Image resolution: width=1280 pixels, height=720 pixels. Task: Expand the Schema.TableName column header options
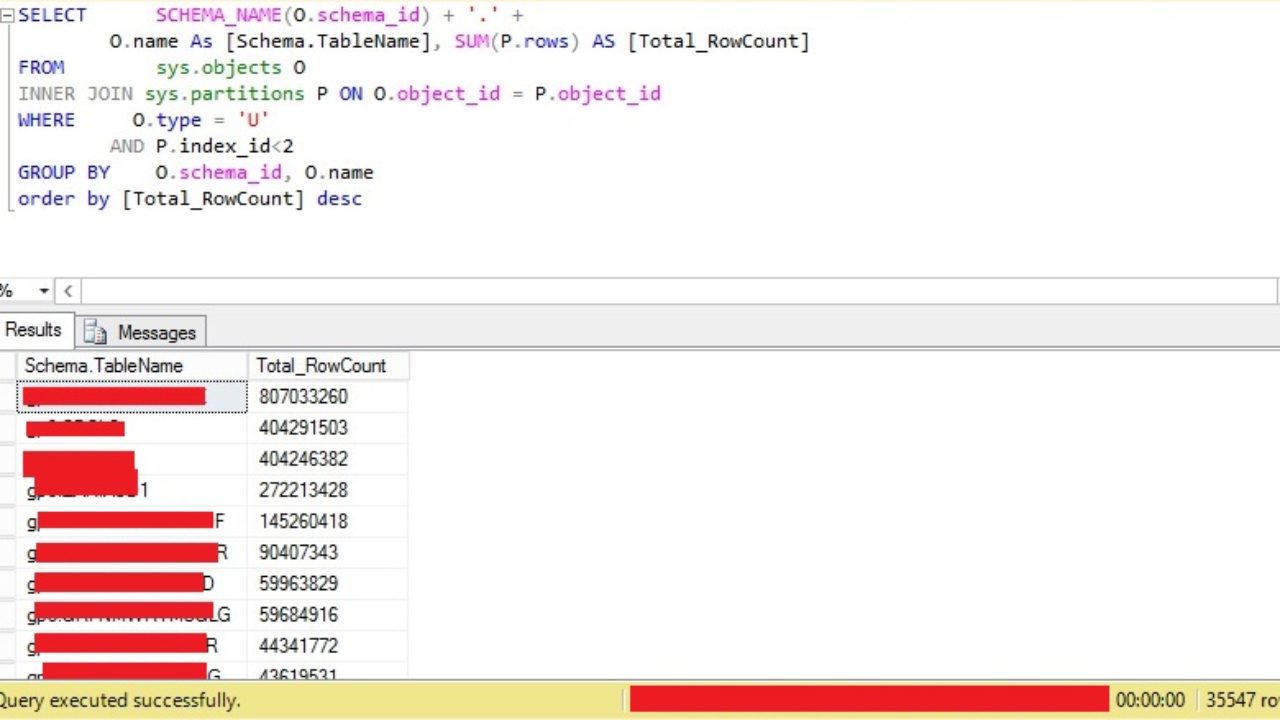[x=103, y=366]
